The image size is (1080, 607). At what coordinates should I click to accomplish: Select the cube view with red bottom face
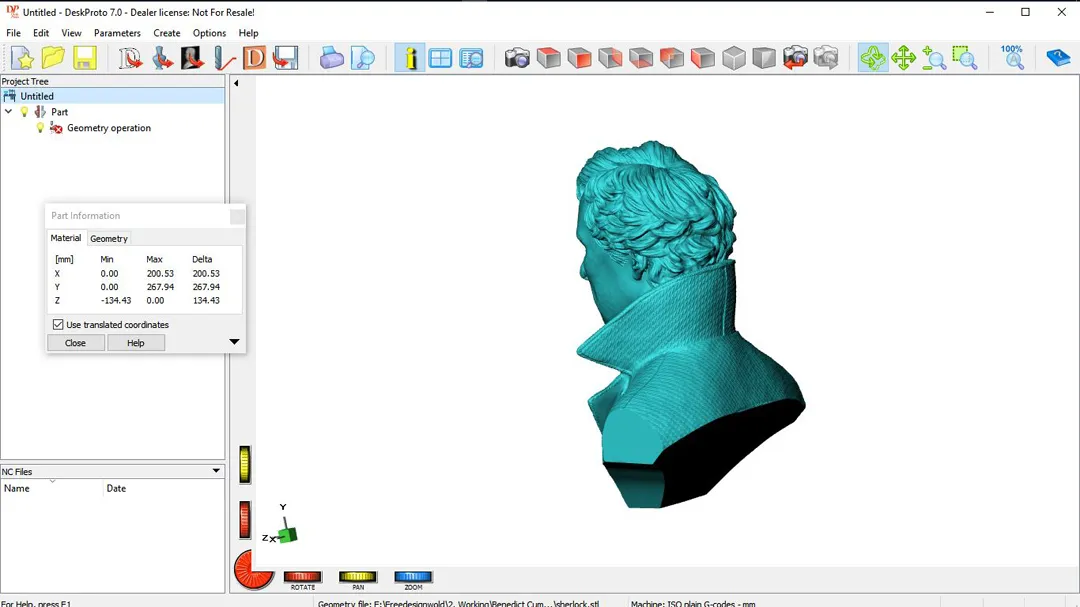641,58
